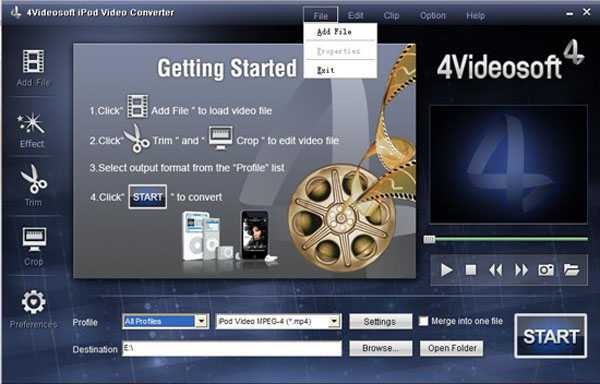Image resolution: width=600 pixels, height=384 pixels.
Task: Click the Settings button
Action: tap(381, 321)
